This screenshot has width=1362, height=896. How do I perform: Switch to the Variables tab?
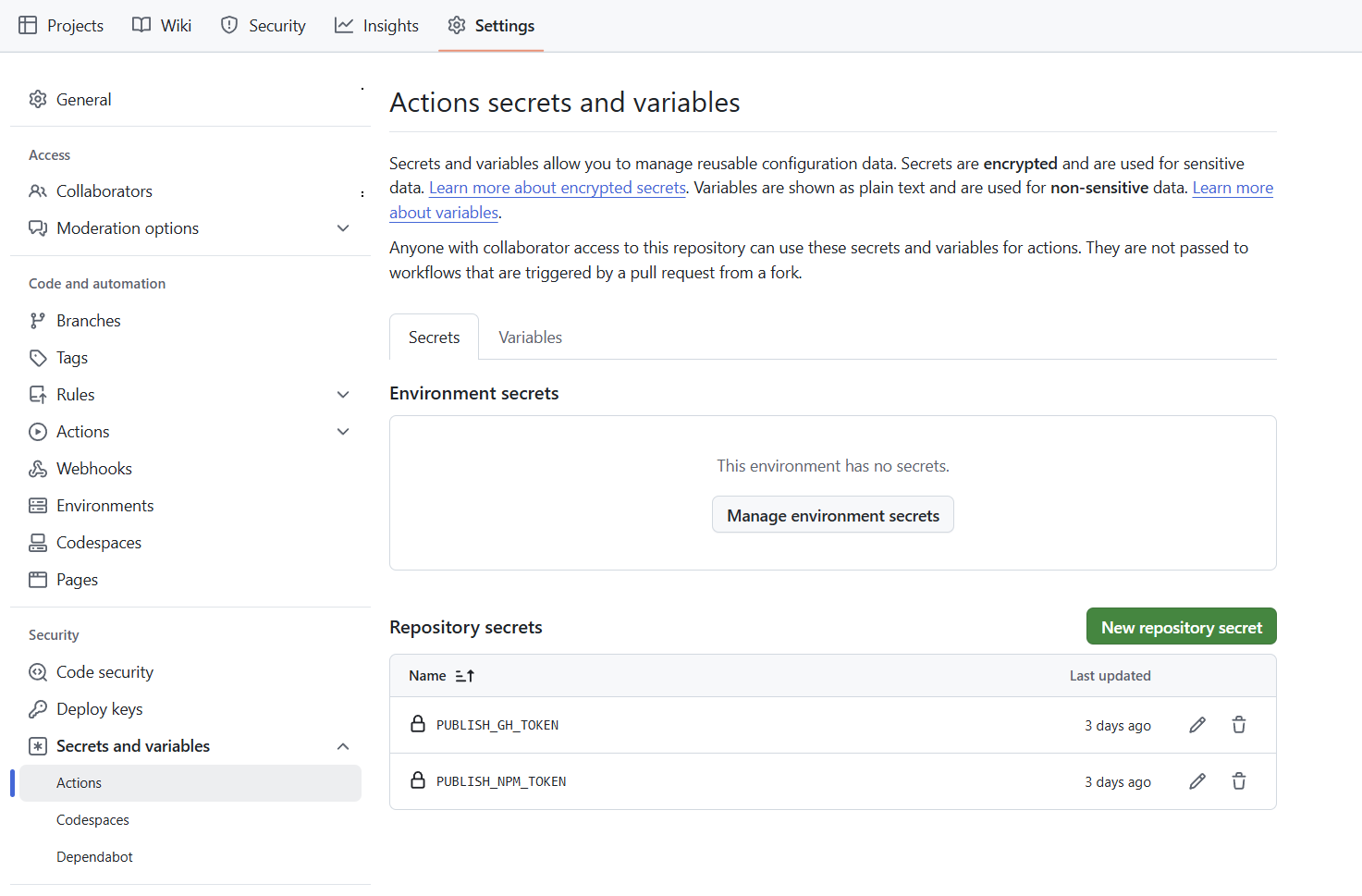(x=530, y=338)
